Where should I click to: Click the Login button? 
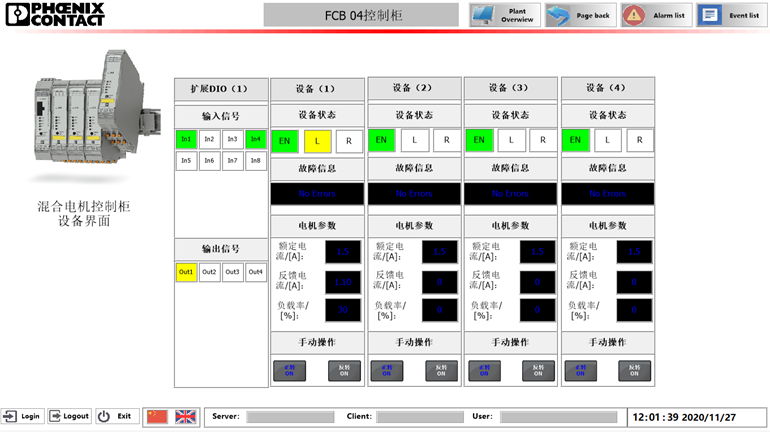click(x=23, y=416)
